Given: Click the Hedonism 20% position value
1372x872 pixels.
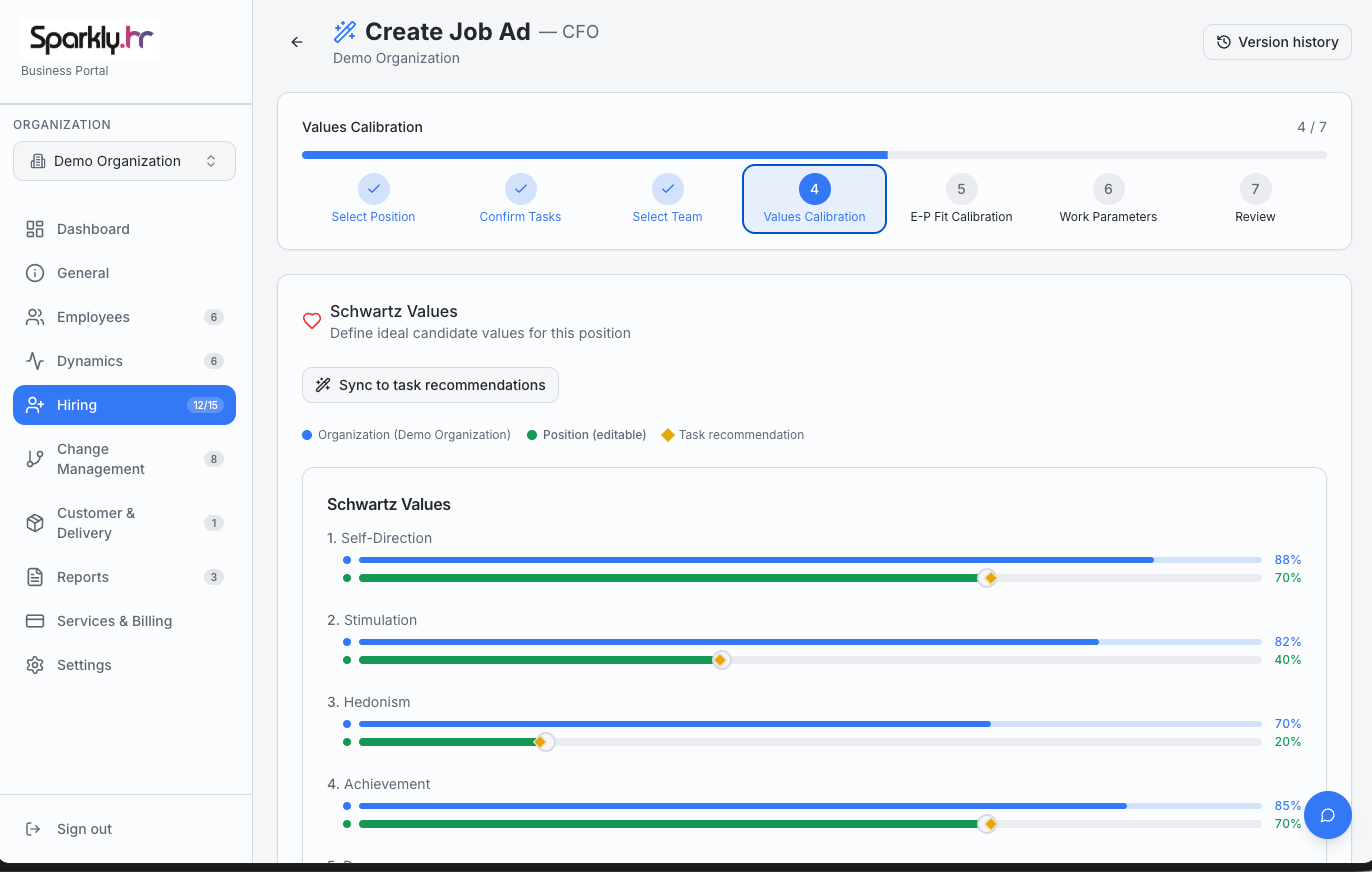Looking at the screenshot, I should (x=1288, y=742).
